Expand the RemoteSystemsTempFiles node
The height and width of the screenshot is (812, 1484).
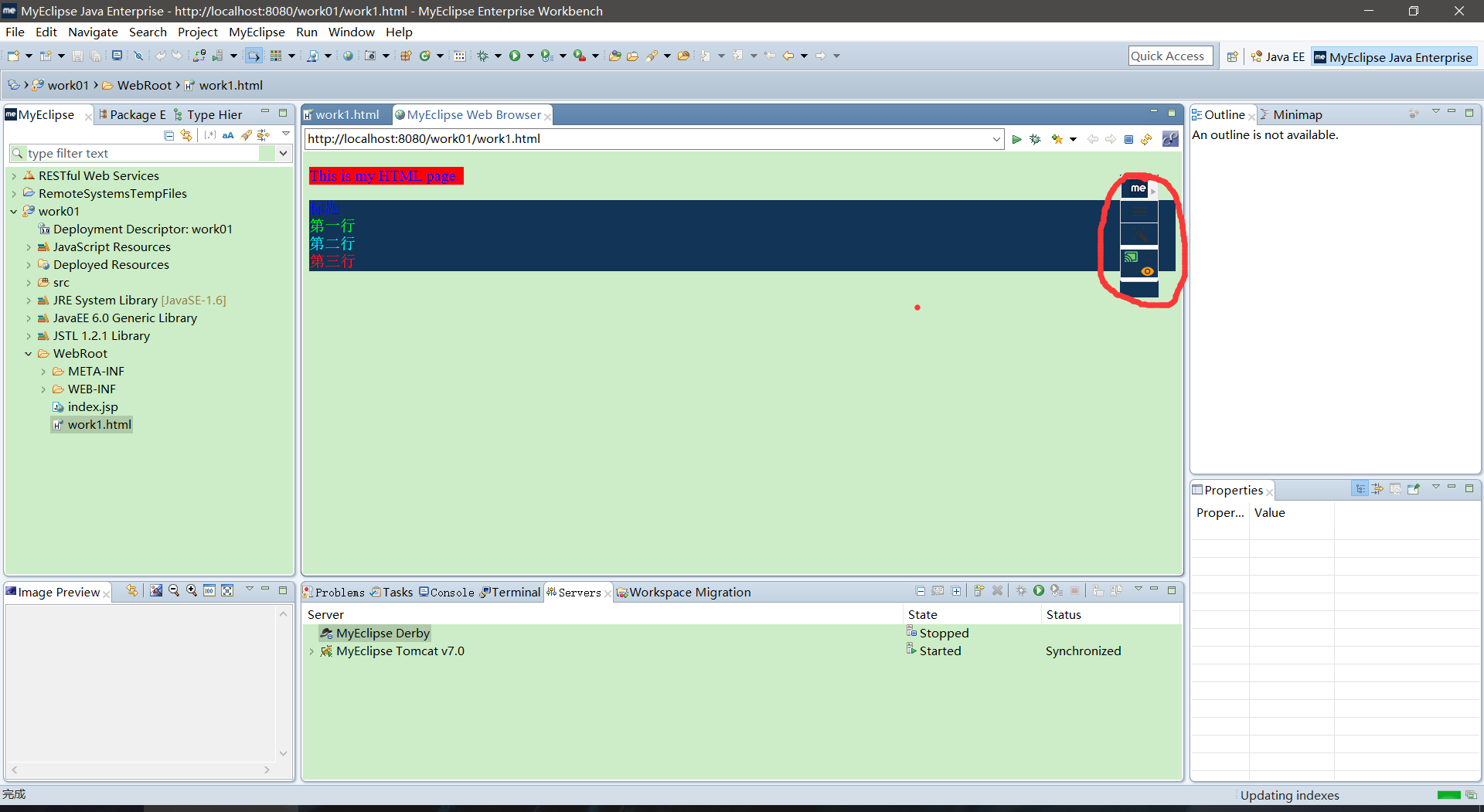[x=14, y=194]
